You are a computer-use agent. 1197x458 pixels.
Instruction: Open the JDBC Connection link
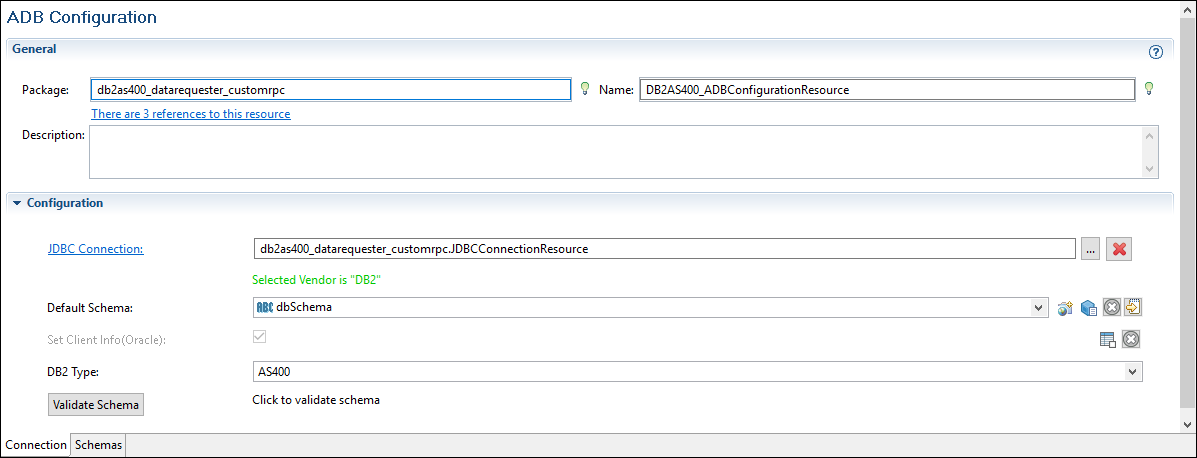tap(95, 249)
